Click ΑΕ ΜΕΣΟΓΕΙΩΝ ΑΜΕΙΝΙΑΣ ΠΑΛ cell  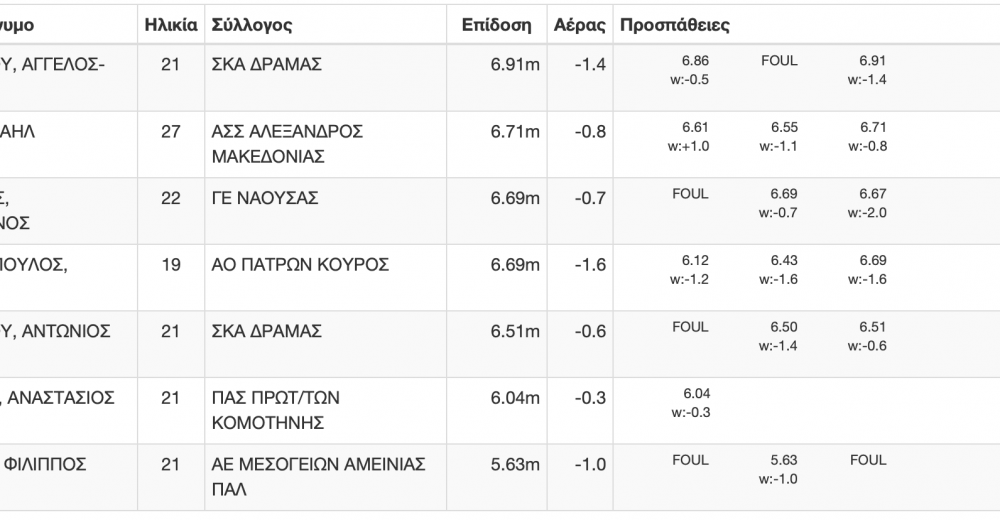325,477
